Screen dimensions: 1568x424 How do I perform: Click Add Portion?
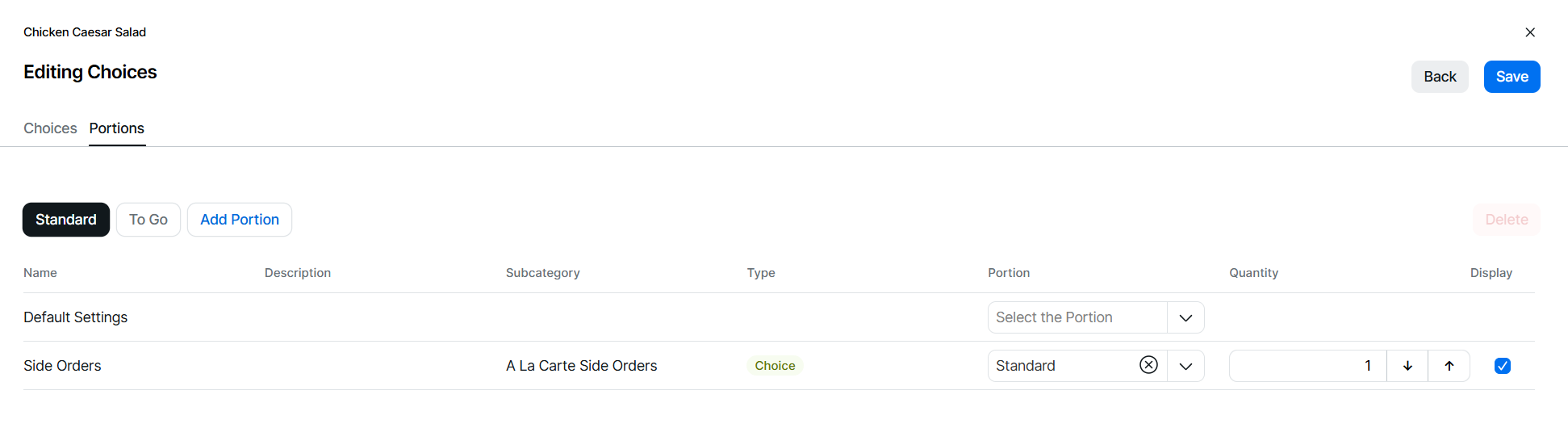coord(240,220)
